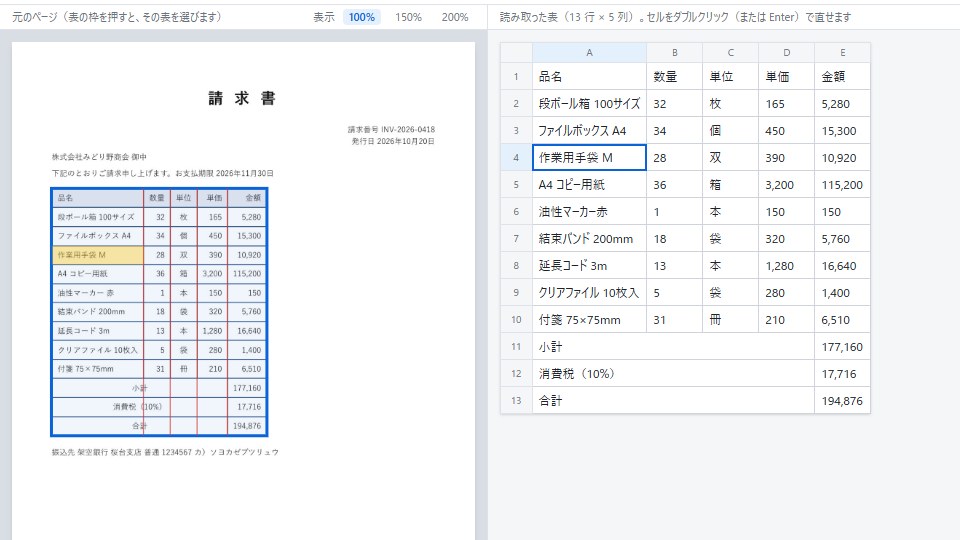
Task: Select grid unit cell '冊'
Action: [730, 319]
